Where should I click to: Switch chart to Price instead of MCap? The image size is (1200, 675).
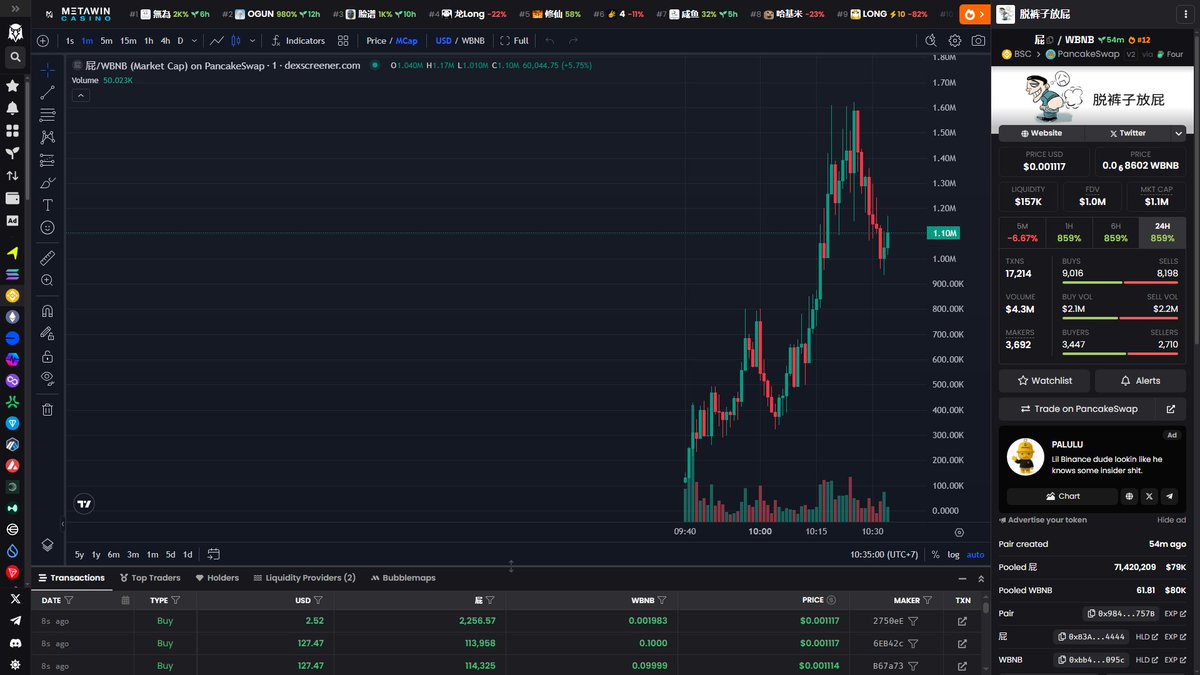pos(376,41)
